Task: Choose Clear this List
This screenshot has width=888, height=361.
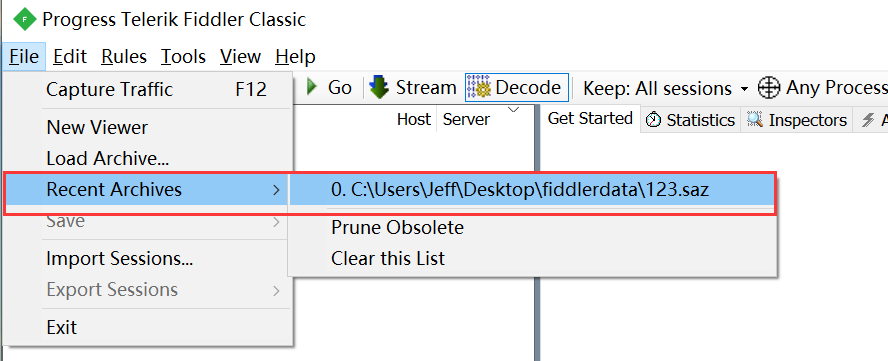Action: click(388, 258)
